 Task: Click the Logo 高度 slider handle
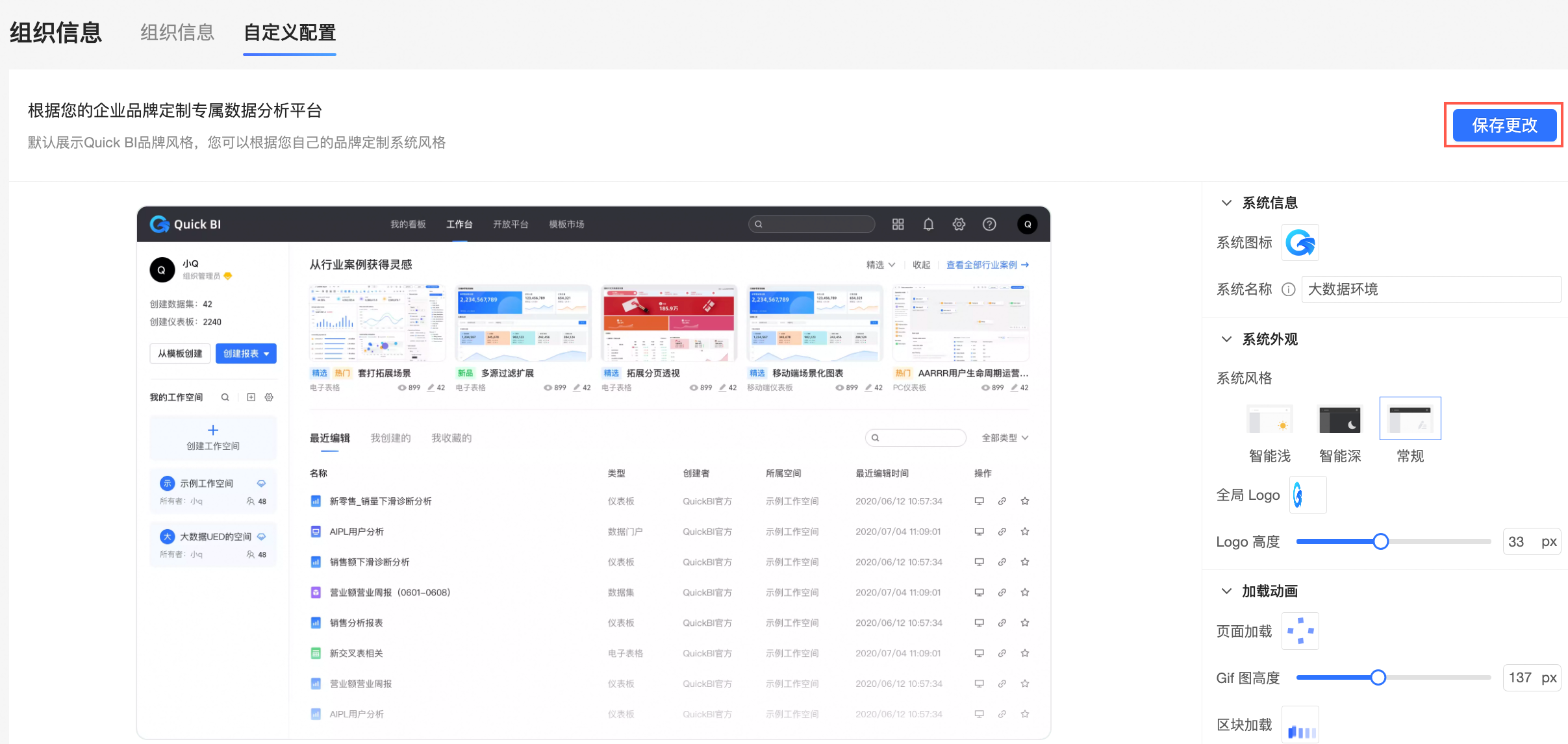[x=1381, y=541]
